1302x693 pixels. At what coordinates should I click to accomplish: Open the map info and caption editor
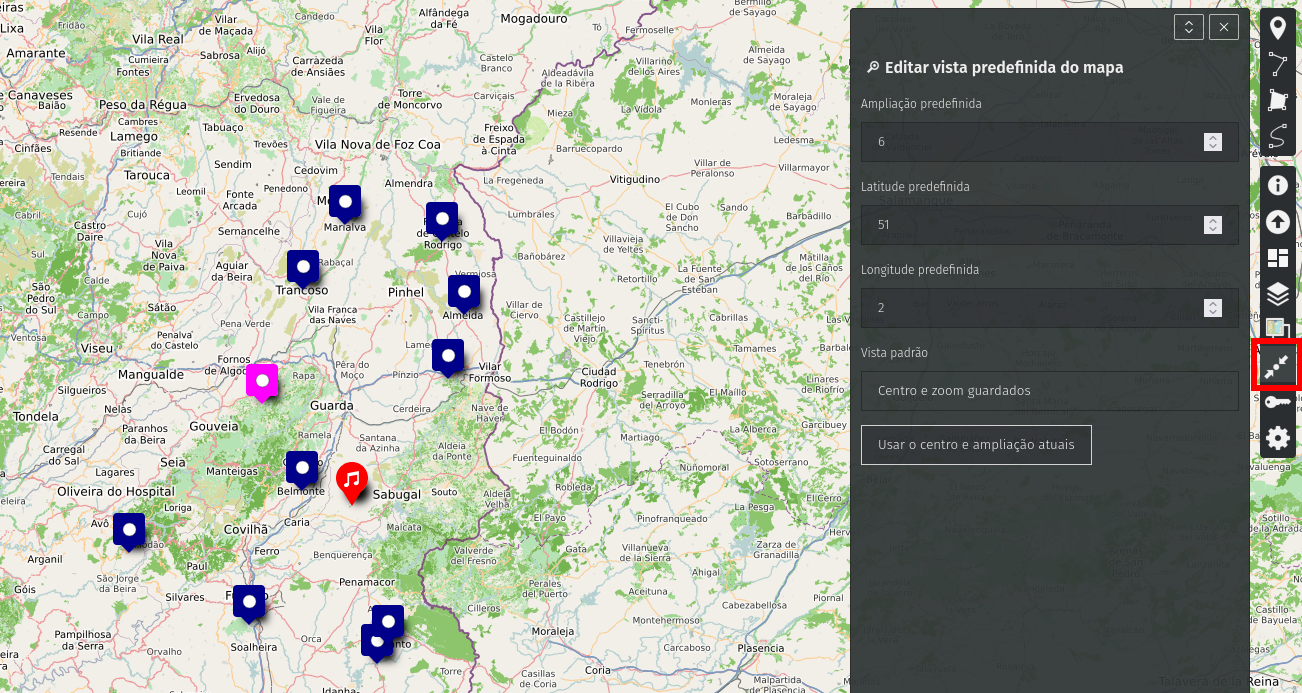(1278, 186)
